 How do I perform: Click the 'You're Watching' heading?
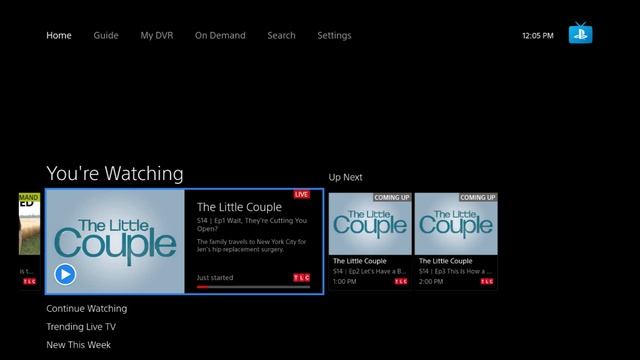[115, 173]
